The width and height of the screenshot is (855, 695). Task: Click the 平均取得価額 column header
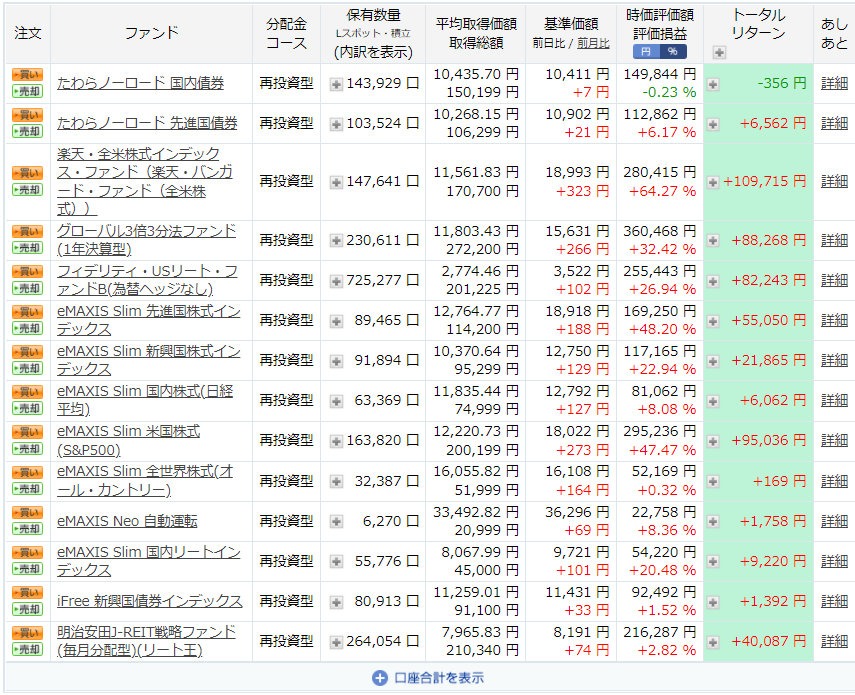(x=476, y=24)
